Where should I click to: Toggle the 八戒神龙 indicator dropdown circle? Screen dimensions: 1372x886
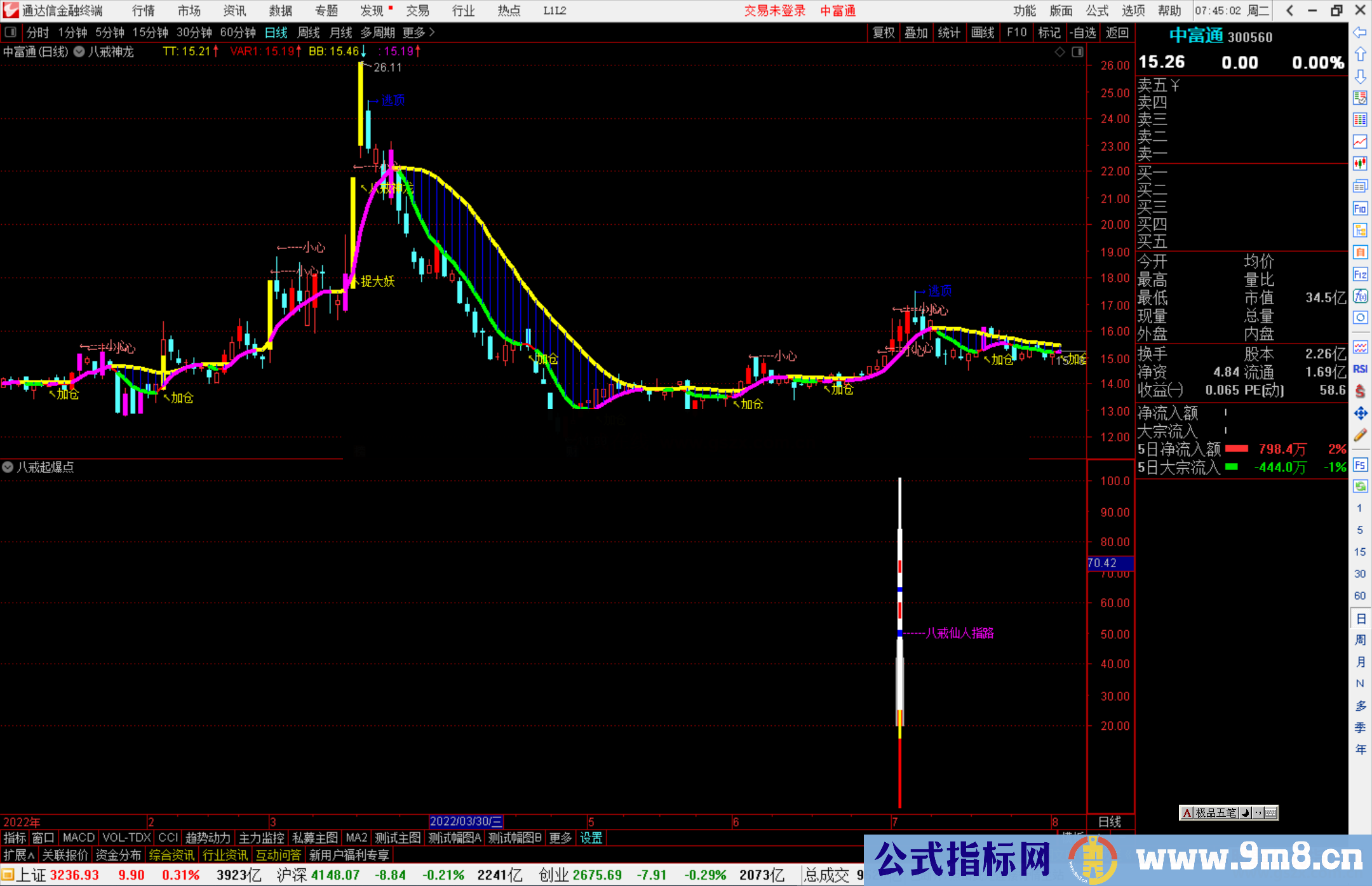(x=79, y=52)
